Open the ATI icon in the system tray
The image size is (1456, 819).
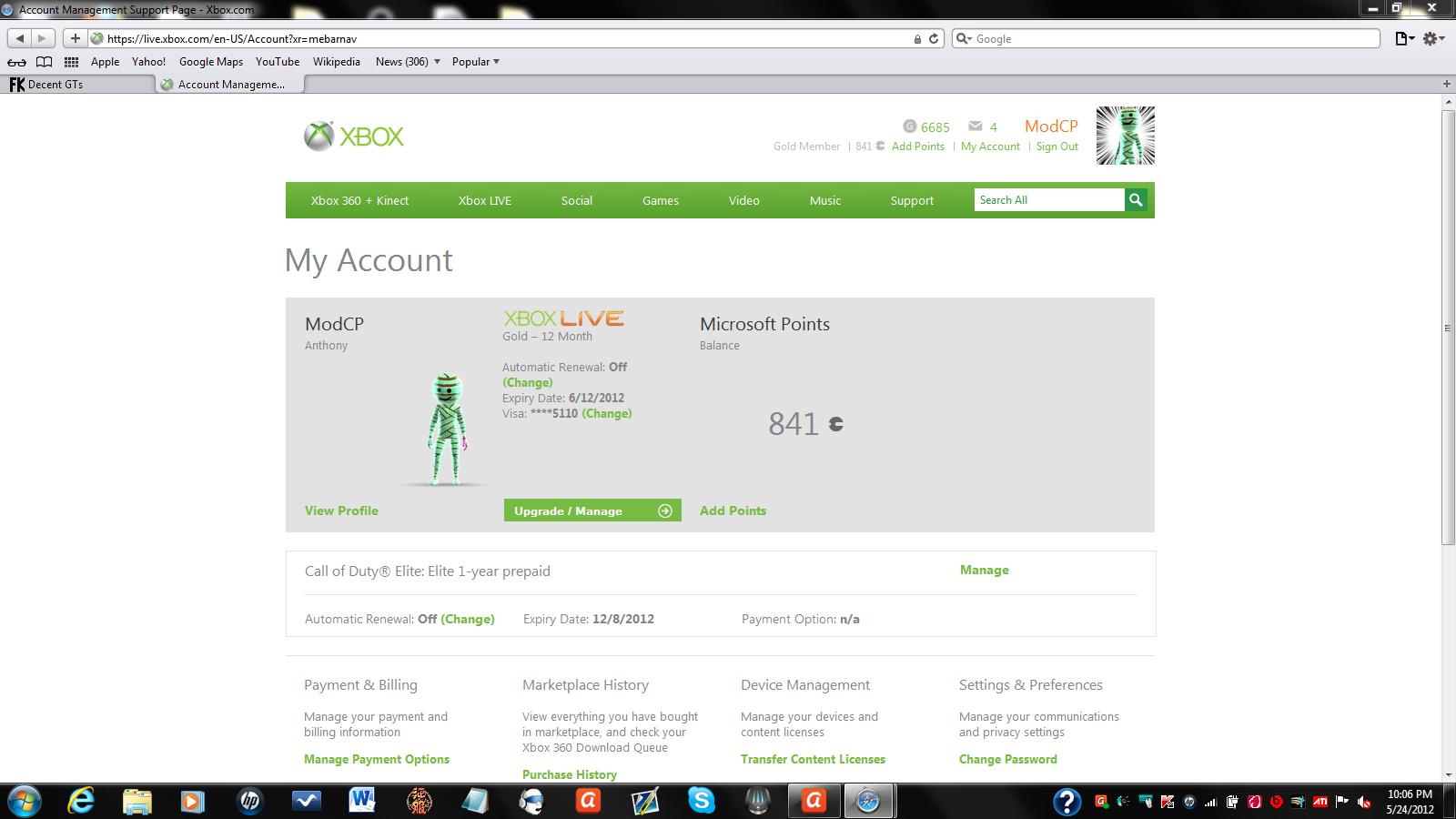(x=1319, y=802)
